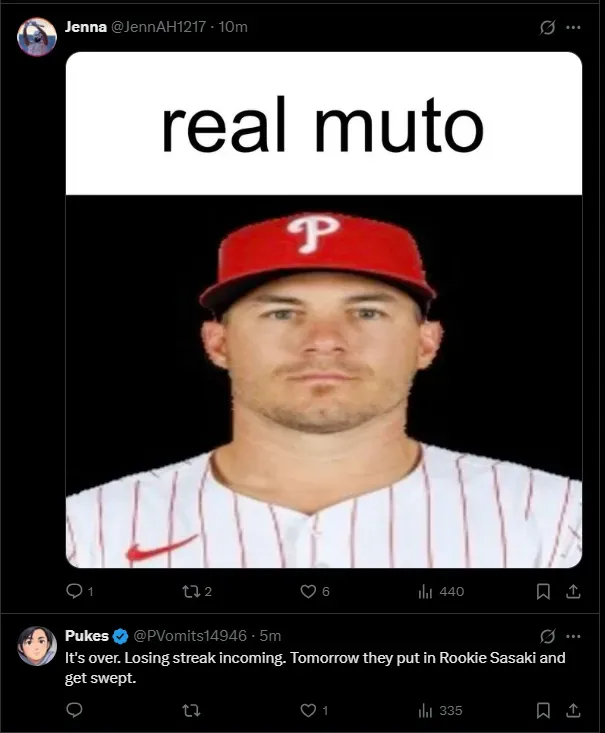Screen dimensions: 605x733
Task: Share Pukes' tweet via share icon
Action: tap(573, 711)
